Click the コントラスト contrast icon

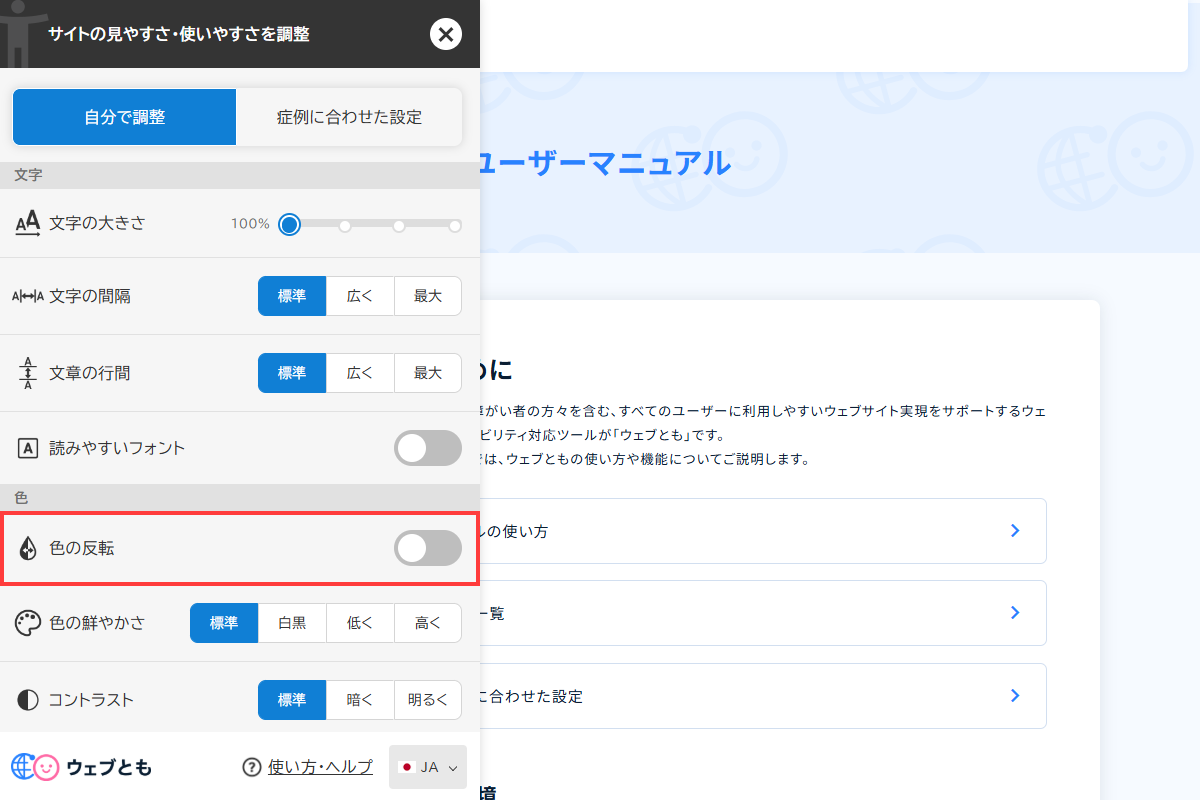(27, 699)
